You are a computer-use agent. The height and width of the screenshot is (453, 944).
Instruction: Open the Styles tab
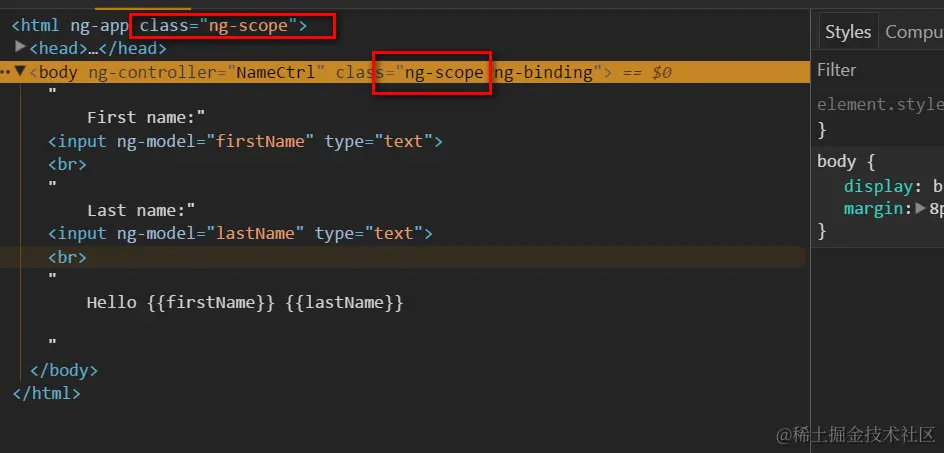pyautogui.click(x=848, y=31)
